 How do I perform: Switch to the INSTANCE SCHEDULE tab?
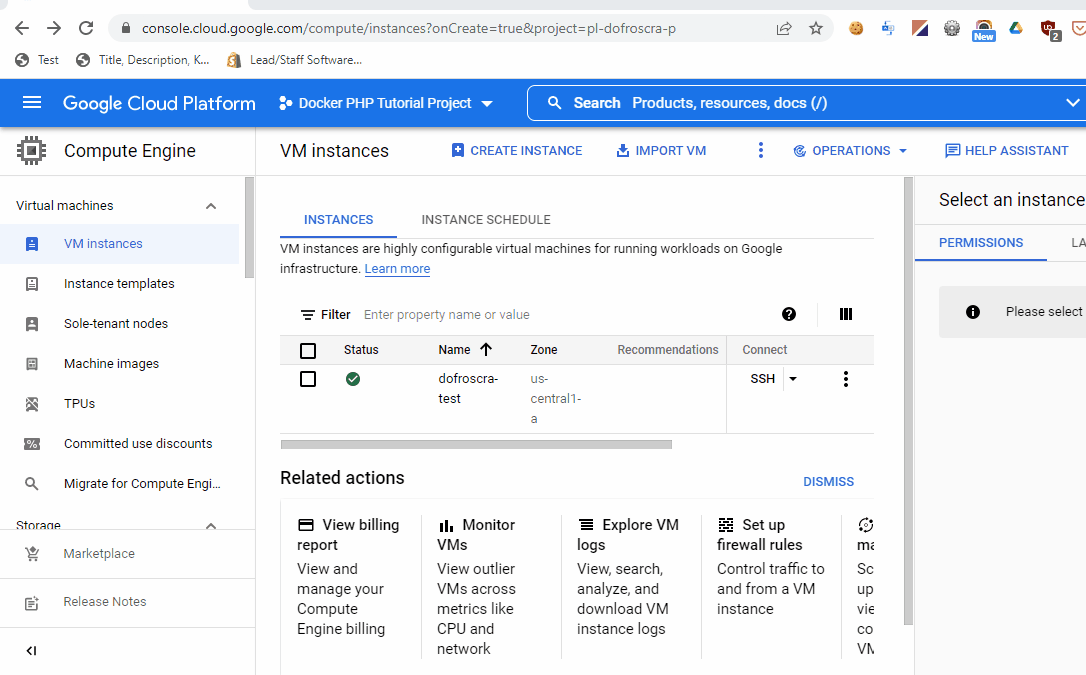point(486,219)
